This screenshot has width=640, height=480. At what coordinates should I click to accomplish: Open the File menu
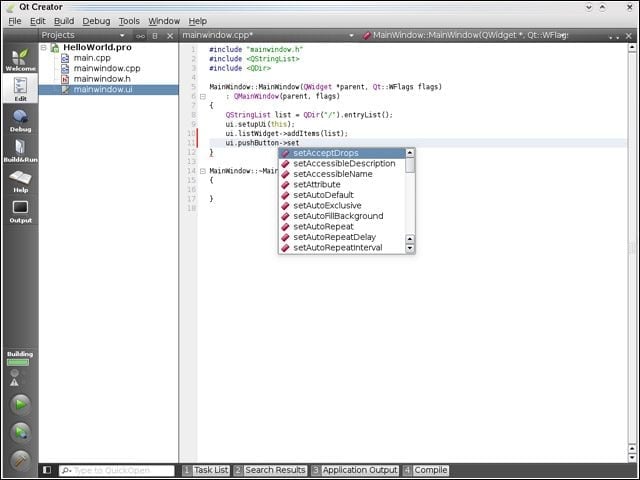point(15,21)
